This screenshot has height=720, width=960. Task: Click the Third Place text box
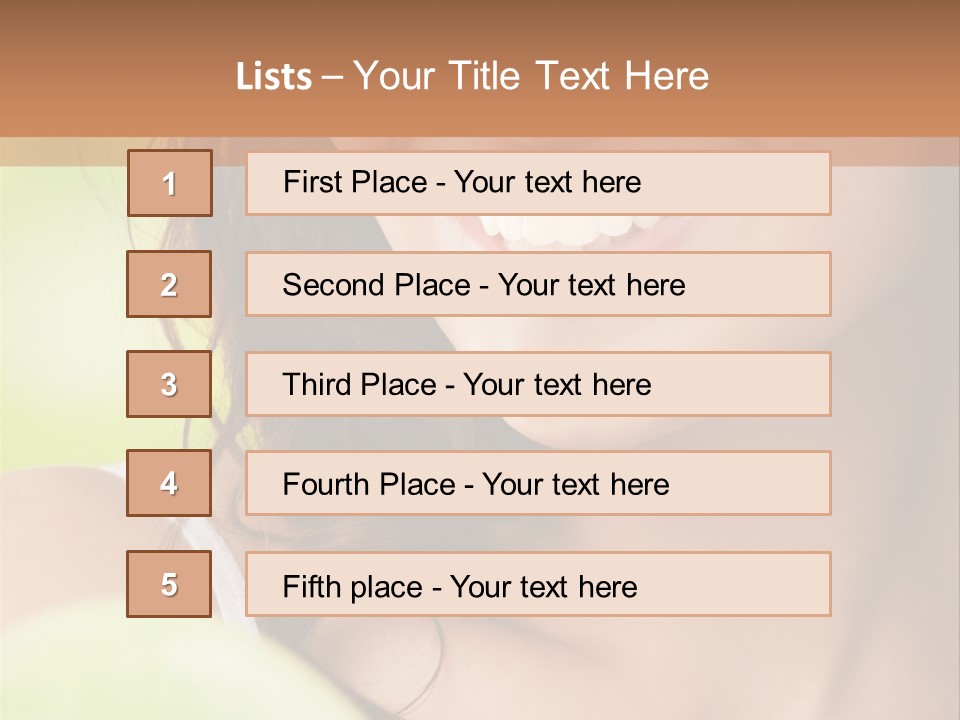(x=538, y=384)
